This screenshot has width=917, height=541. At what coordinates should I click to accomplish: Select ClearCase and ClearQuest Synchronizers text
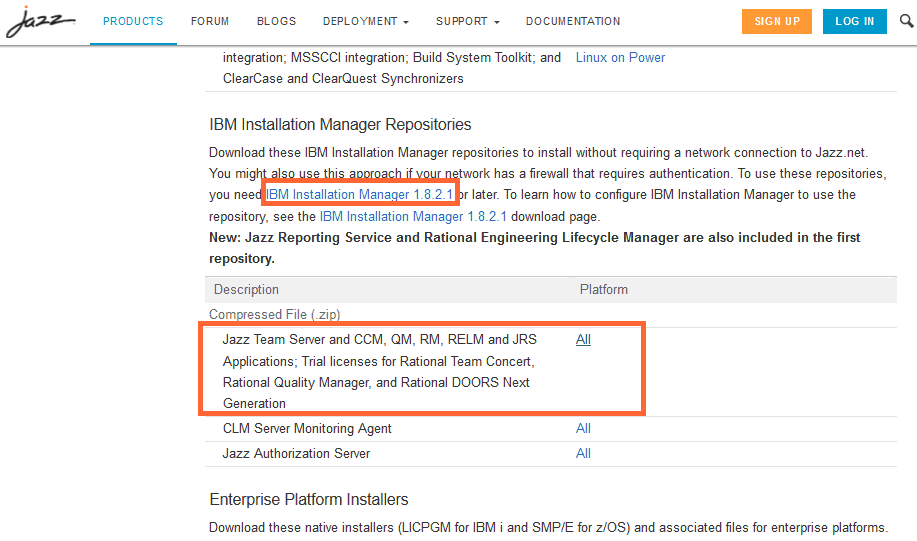(x=343, y=78)
